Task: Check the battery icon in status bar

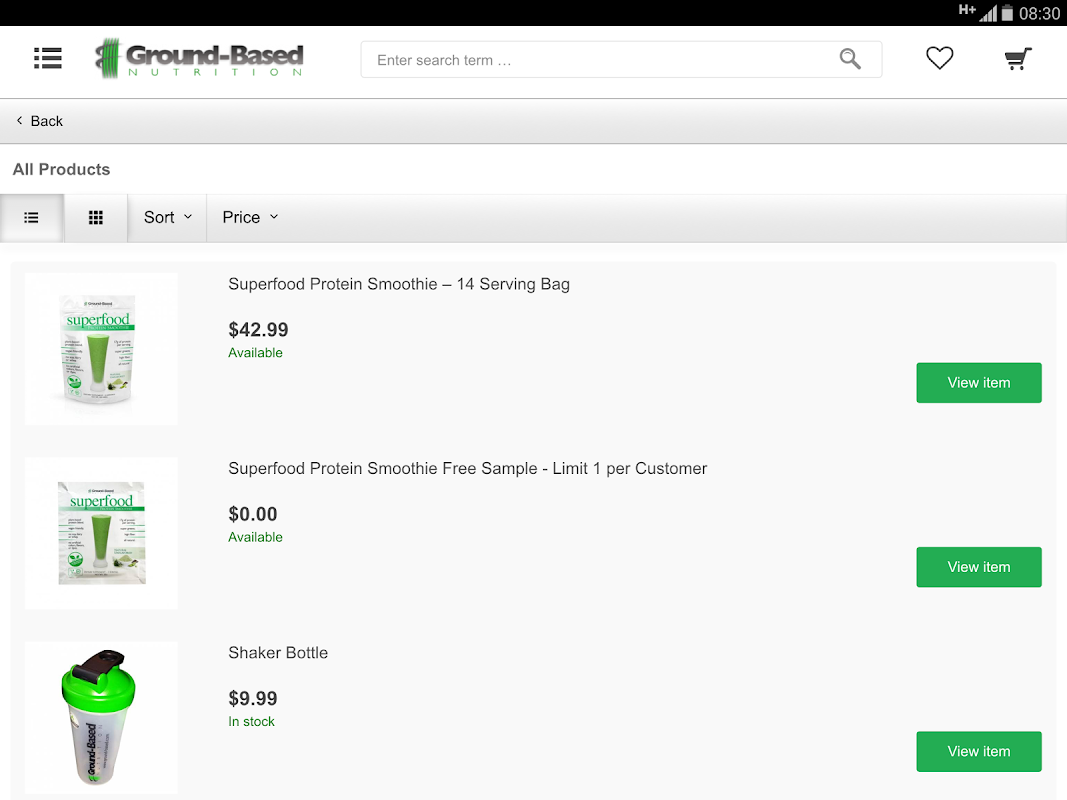Action: tap(1007, 13)
